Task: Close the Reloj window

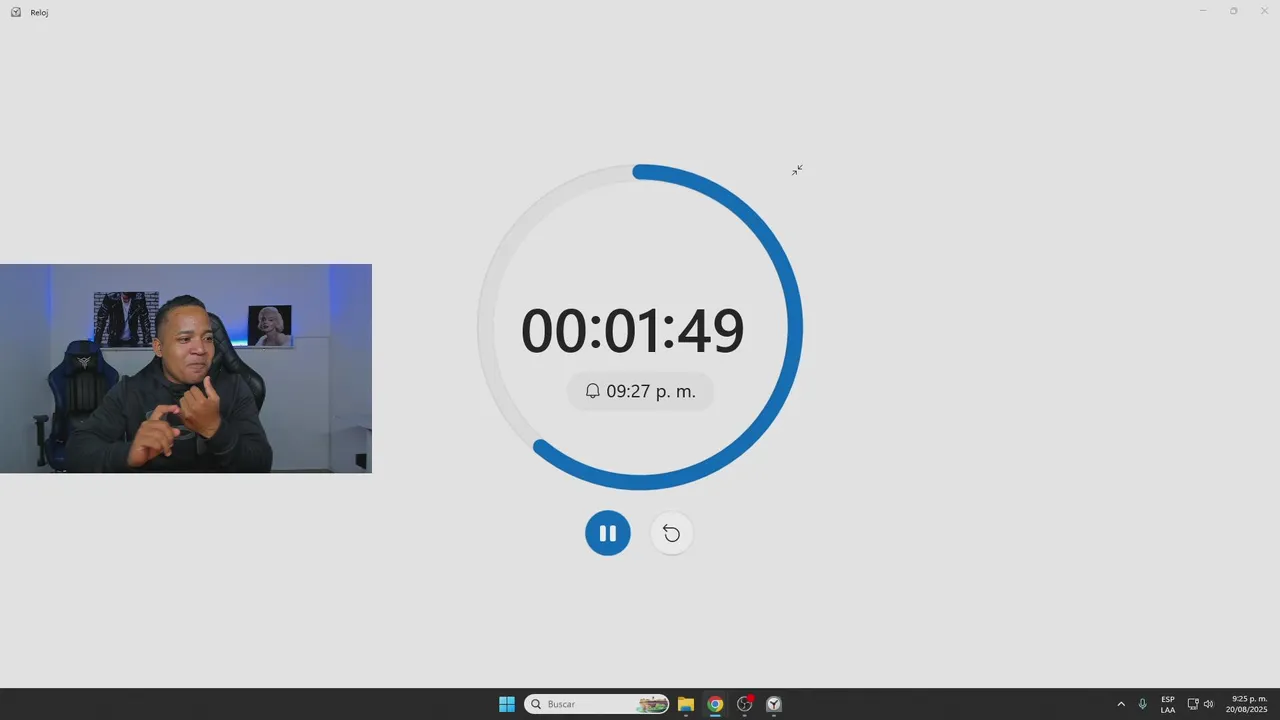Action: [1264, 11]
